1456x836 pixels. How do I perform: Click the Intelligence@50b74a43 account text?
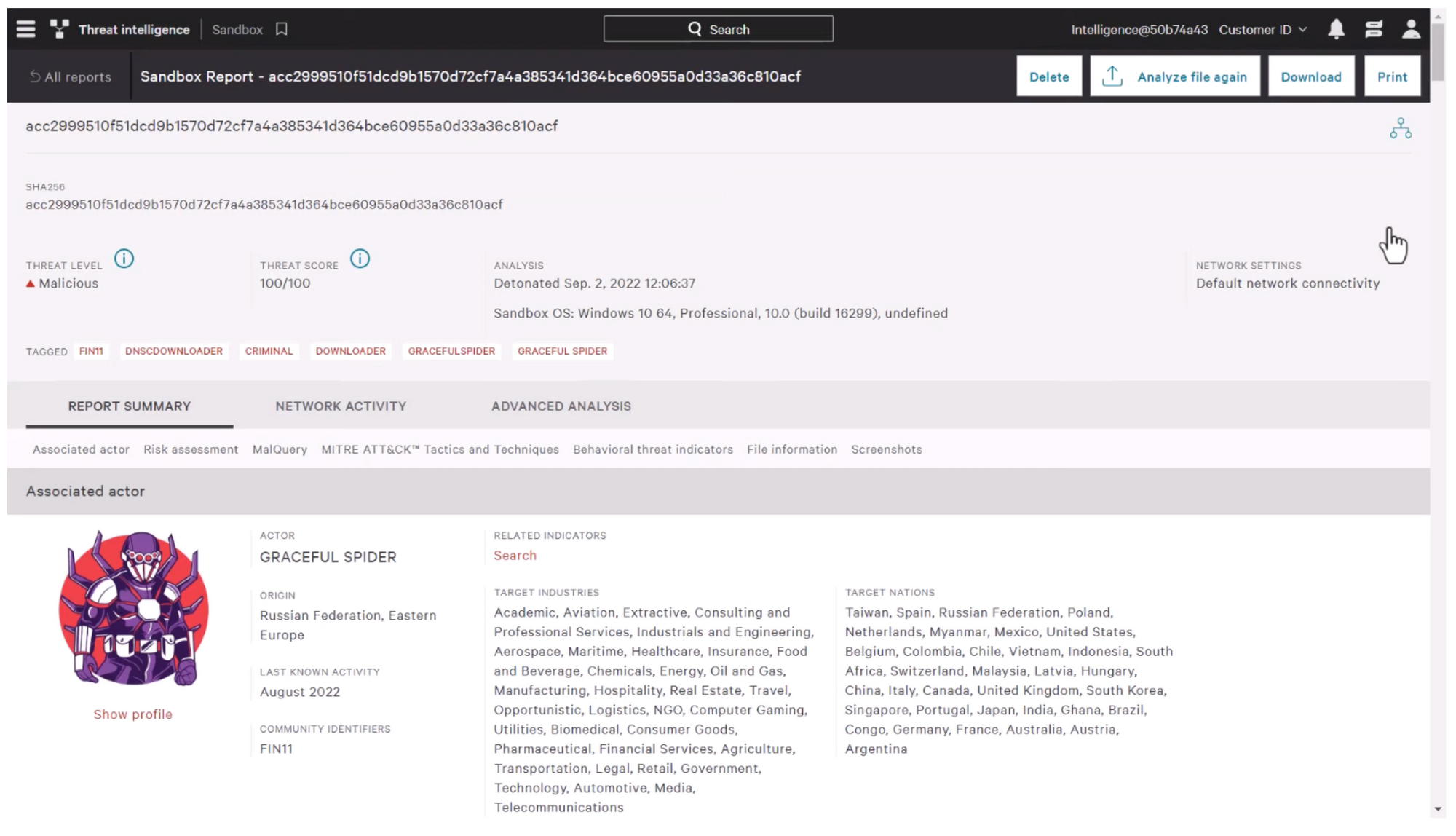click(1139, 30)
